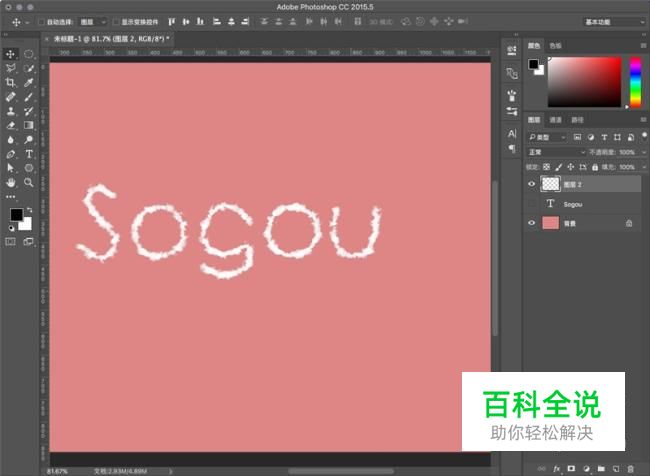This screenshot has height=476, width=650.
Task: Toggle lock position
Action: coord(570,167)
